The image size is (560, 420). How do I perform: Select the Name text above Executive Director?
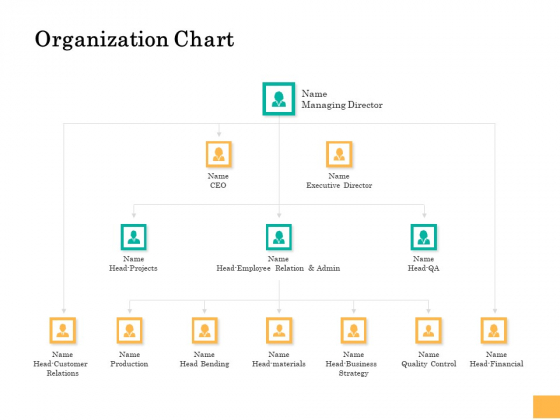339,176
